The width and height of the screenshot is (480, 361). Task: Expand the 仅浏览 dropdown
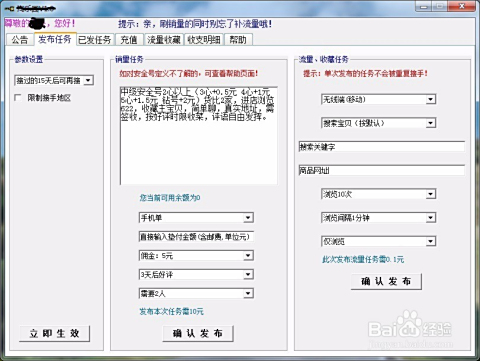pyautogui.click(x=430, y=241)
